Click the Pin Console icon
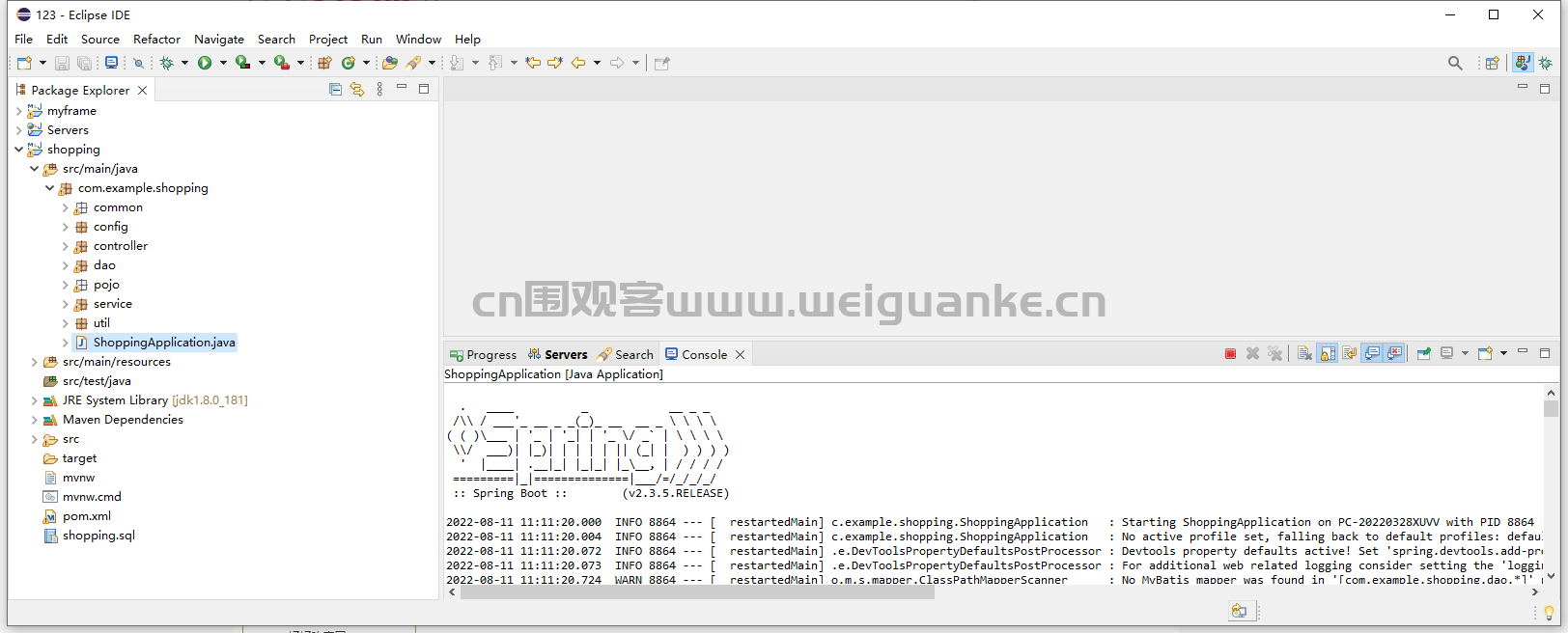The image size is (1568, 633). coord(1423,354)
